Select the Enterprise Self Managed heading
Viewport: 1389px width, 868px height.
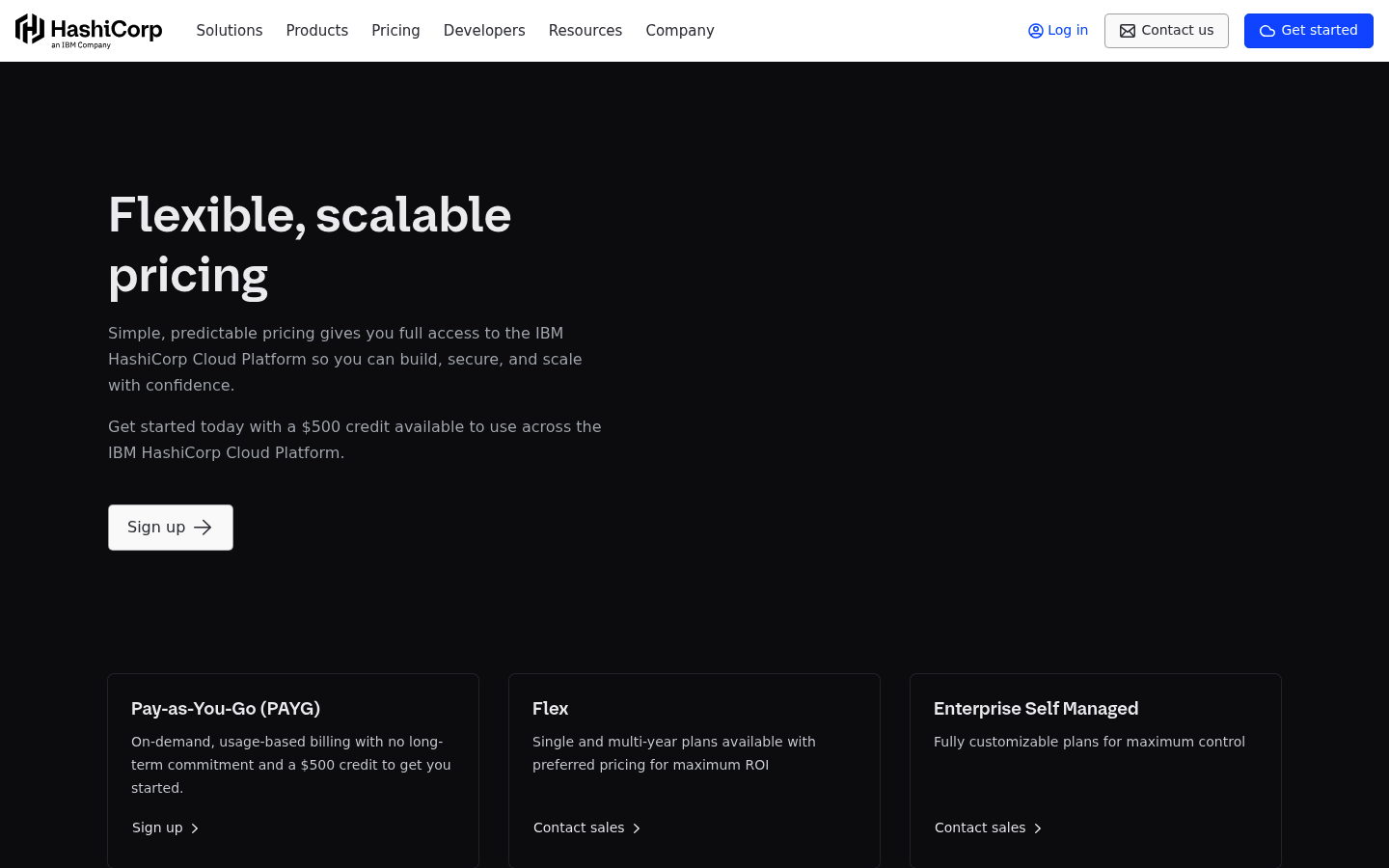pos(1036,709)
